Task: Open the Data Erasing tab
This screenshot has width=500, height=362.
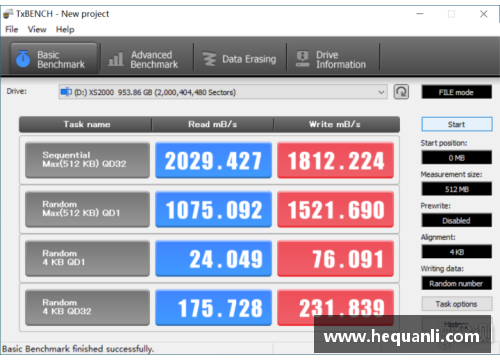Action: coord(240,59)
